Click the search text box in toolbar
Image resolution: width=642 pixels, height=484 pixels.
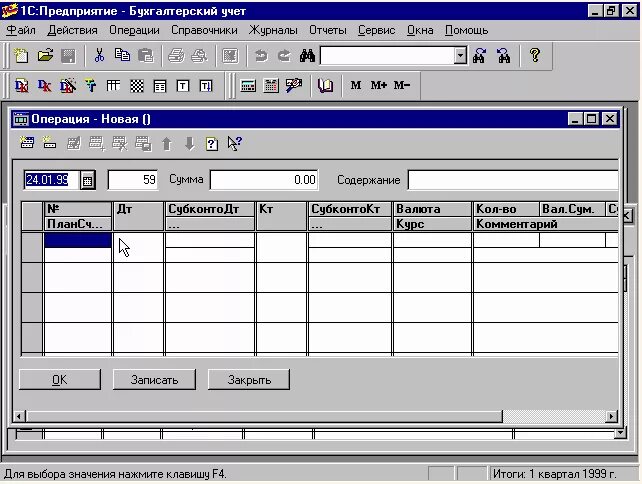[x=387, y=55]
